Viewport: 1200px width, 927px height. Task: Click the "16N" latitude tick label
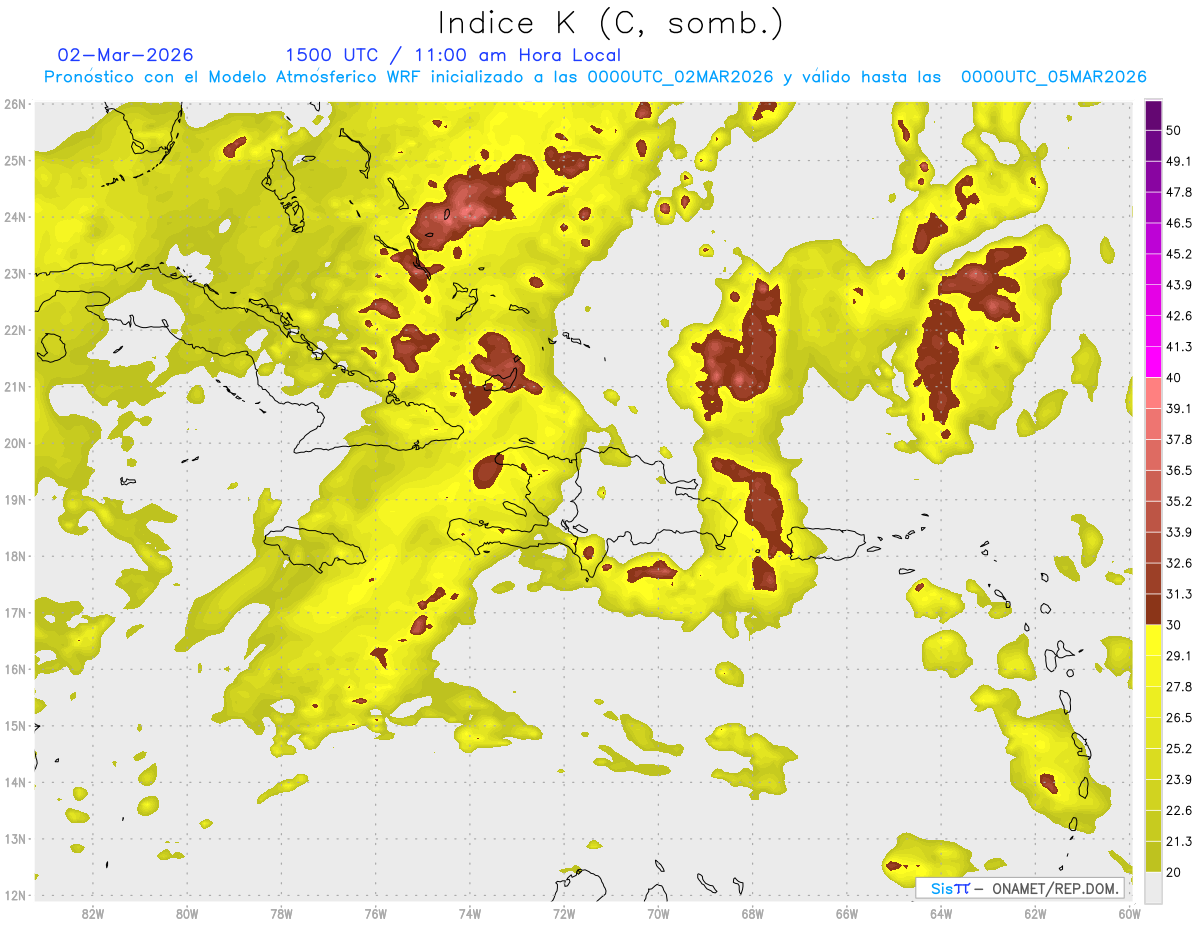tap(15, 669)
